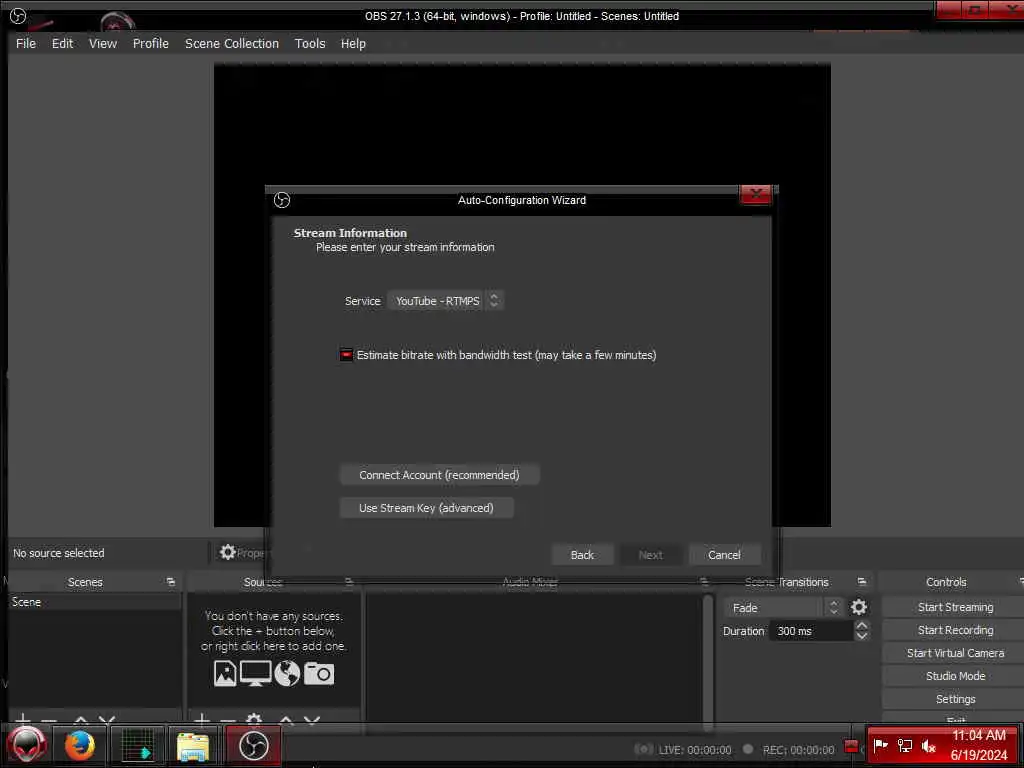
Task: Cancel the Auto-Configuration Wizard
Action: [724, 554]
